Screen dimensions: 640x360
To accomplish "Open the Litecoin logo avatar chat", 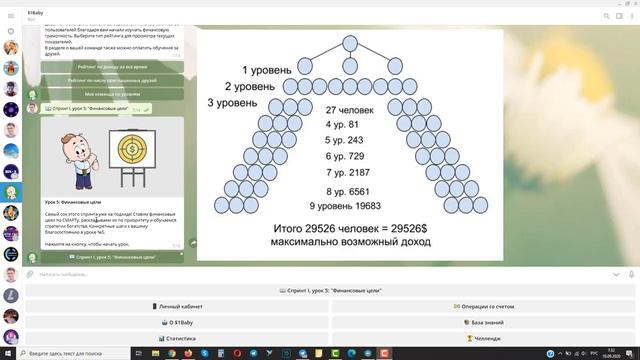I will click(x=11, y=296).
